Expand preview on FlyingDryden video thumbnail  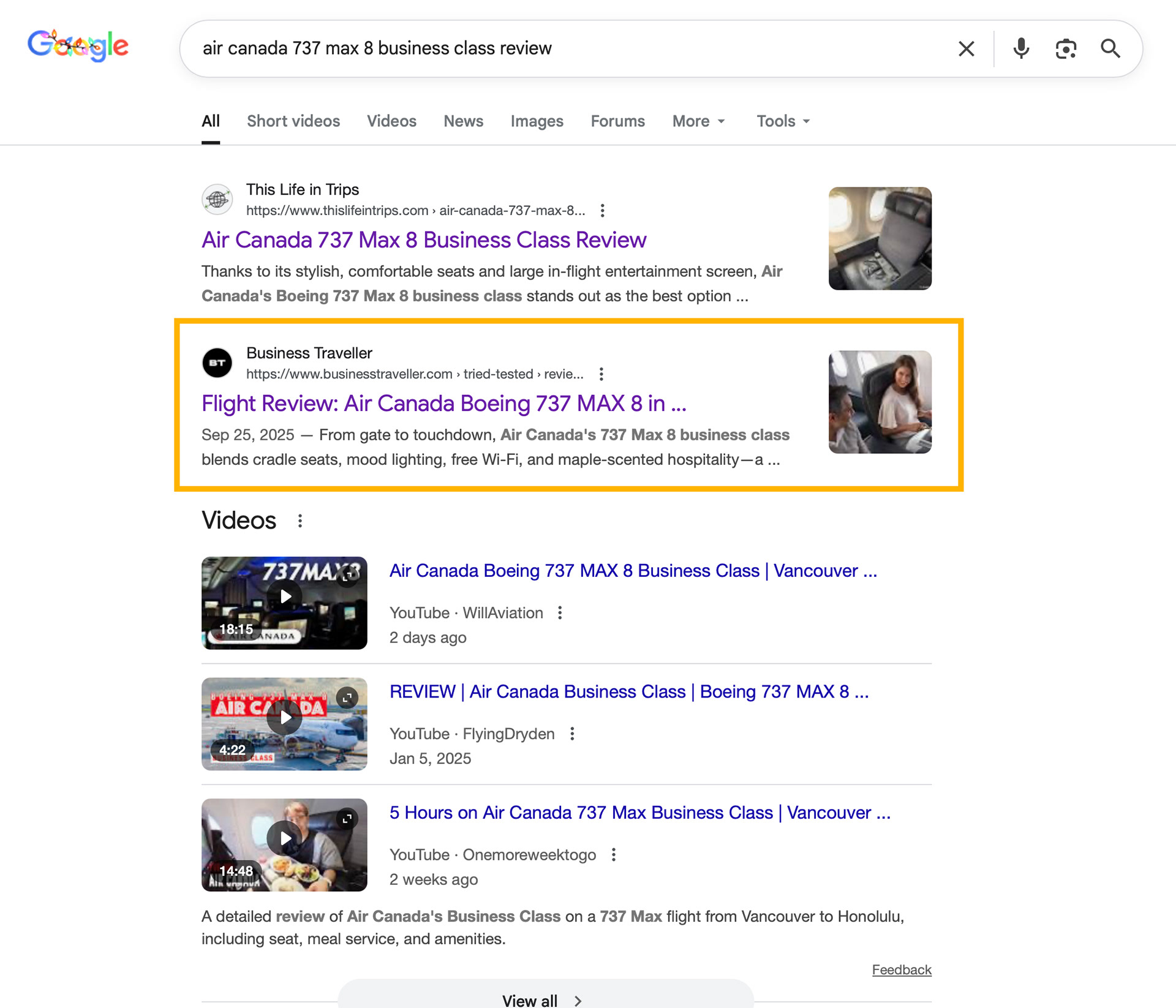pos(347,698)
